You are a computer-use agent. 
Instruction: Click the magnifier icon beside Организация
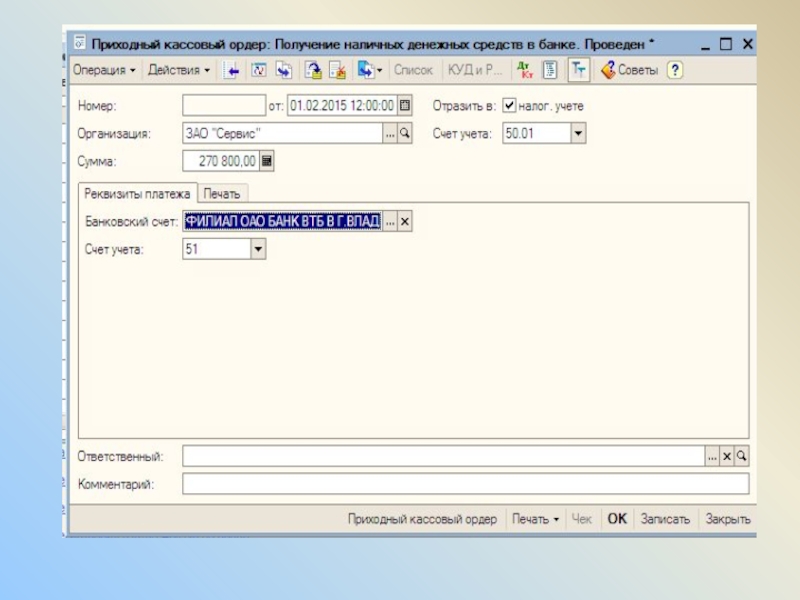405,133
